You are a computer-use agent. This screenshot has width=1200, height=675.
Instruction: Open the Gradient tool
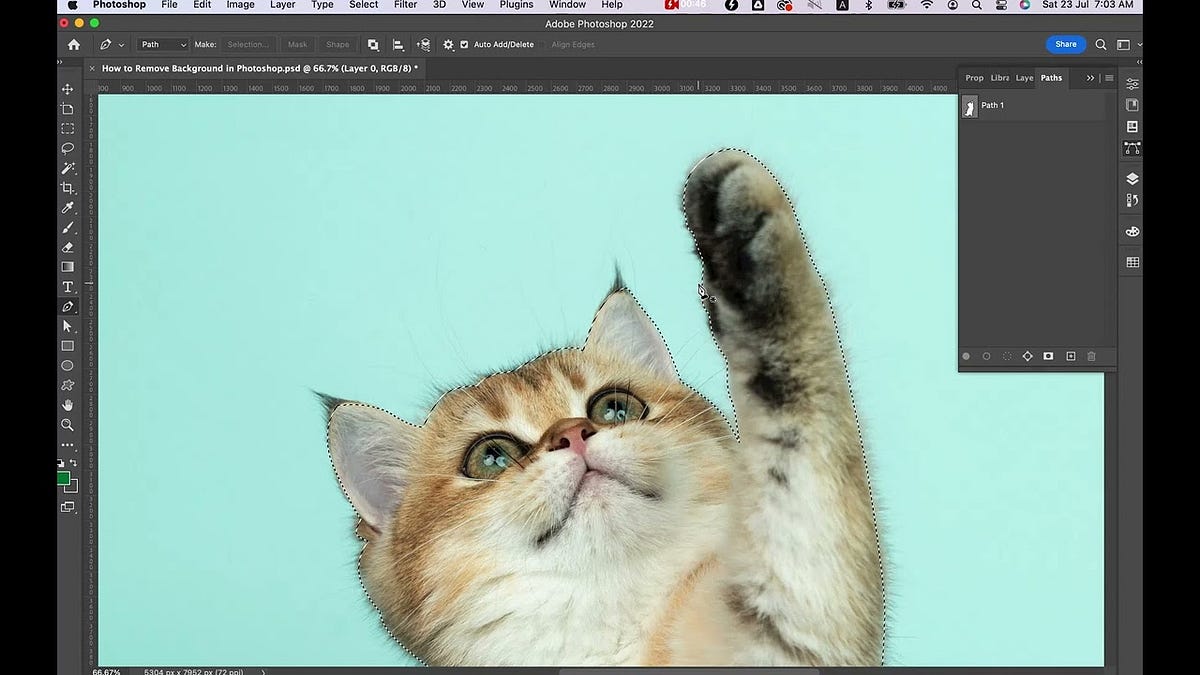click(68, 266)
